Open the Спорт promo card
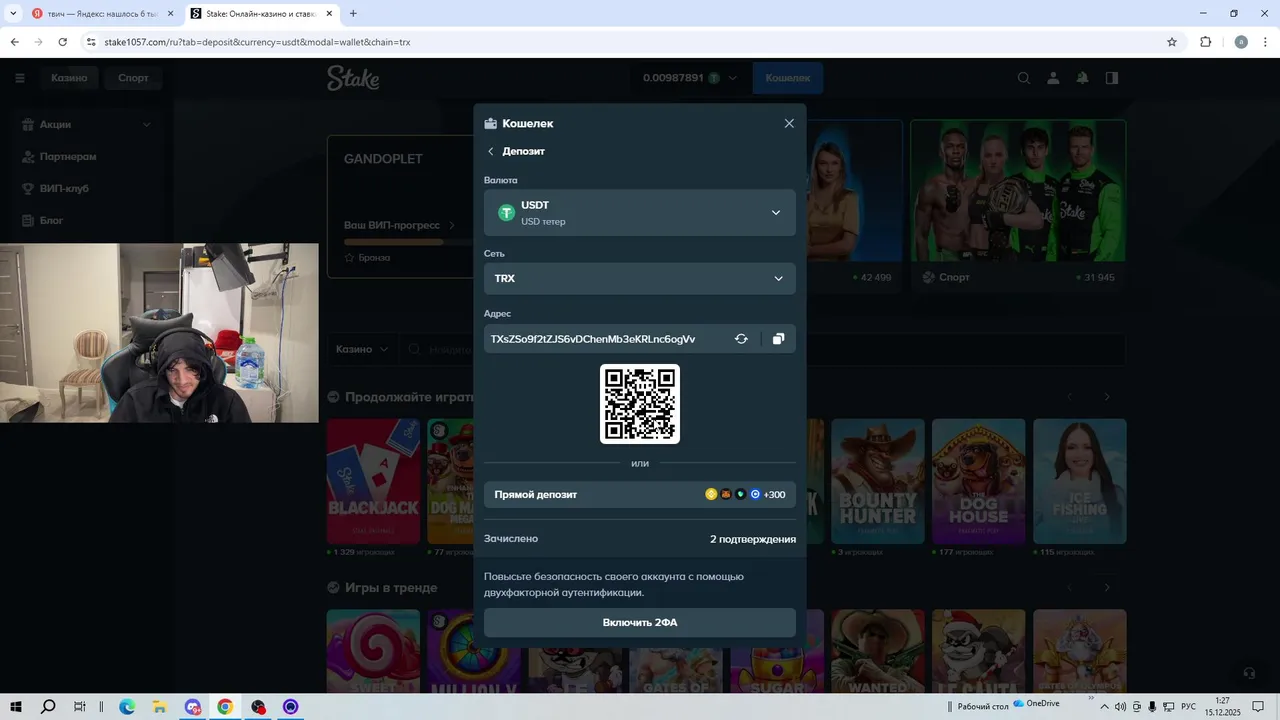1280x720 pixels. tap(1018, 205)
